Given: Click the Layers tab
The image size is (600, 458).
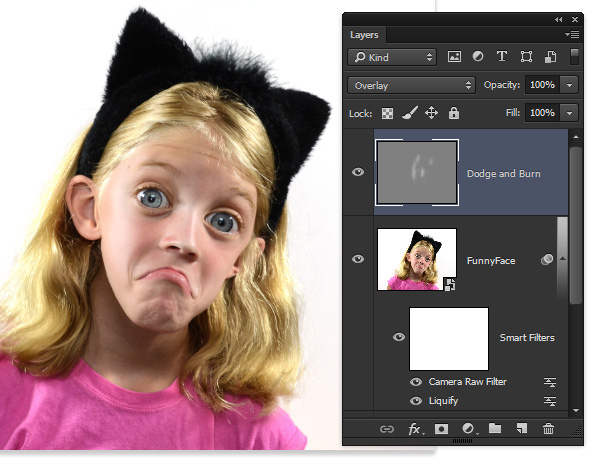Looking at the screenshot, I should click(x=364, y=35).
